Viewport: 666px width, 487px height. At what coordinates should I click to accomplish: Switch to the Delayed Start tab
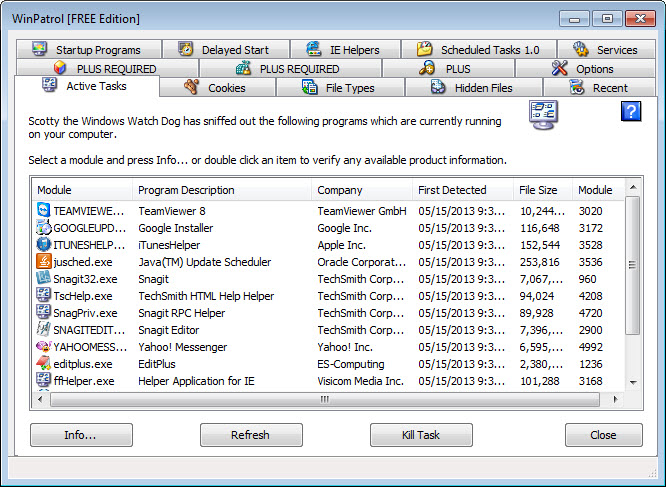pyautogui.click(x=226, y=49)
